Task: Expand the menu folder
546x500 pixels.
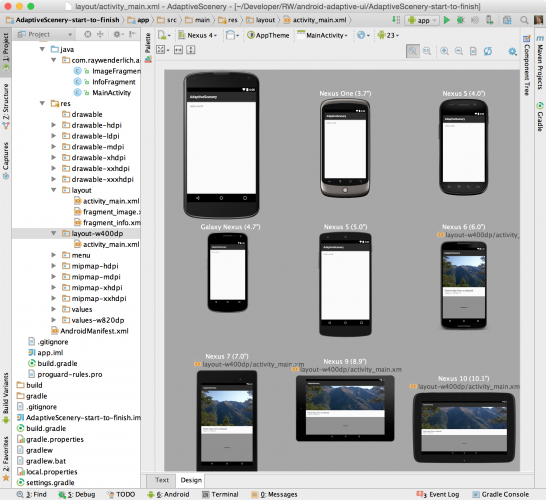Action: tap(53, 255)
